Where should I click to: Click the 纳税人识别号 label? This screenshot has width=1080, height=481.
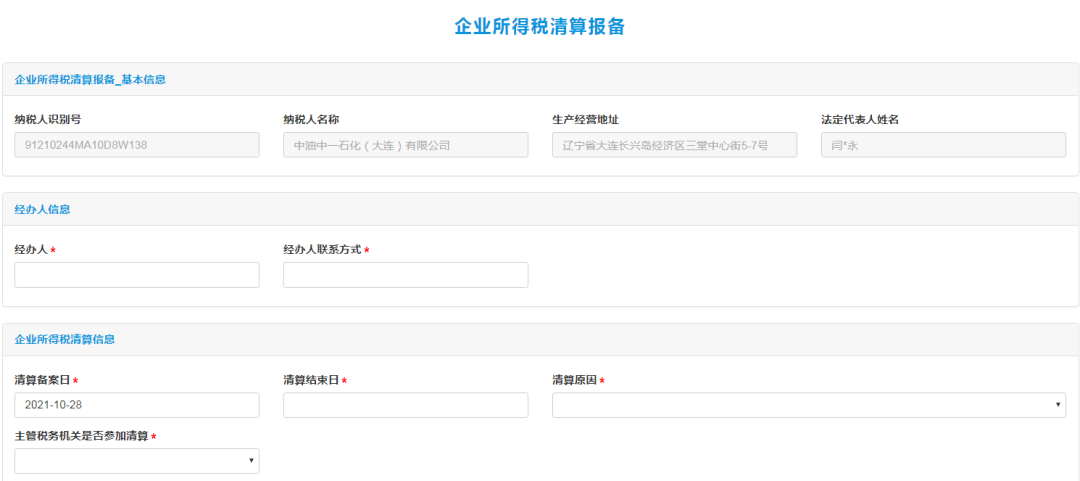(x=48, y=119)
